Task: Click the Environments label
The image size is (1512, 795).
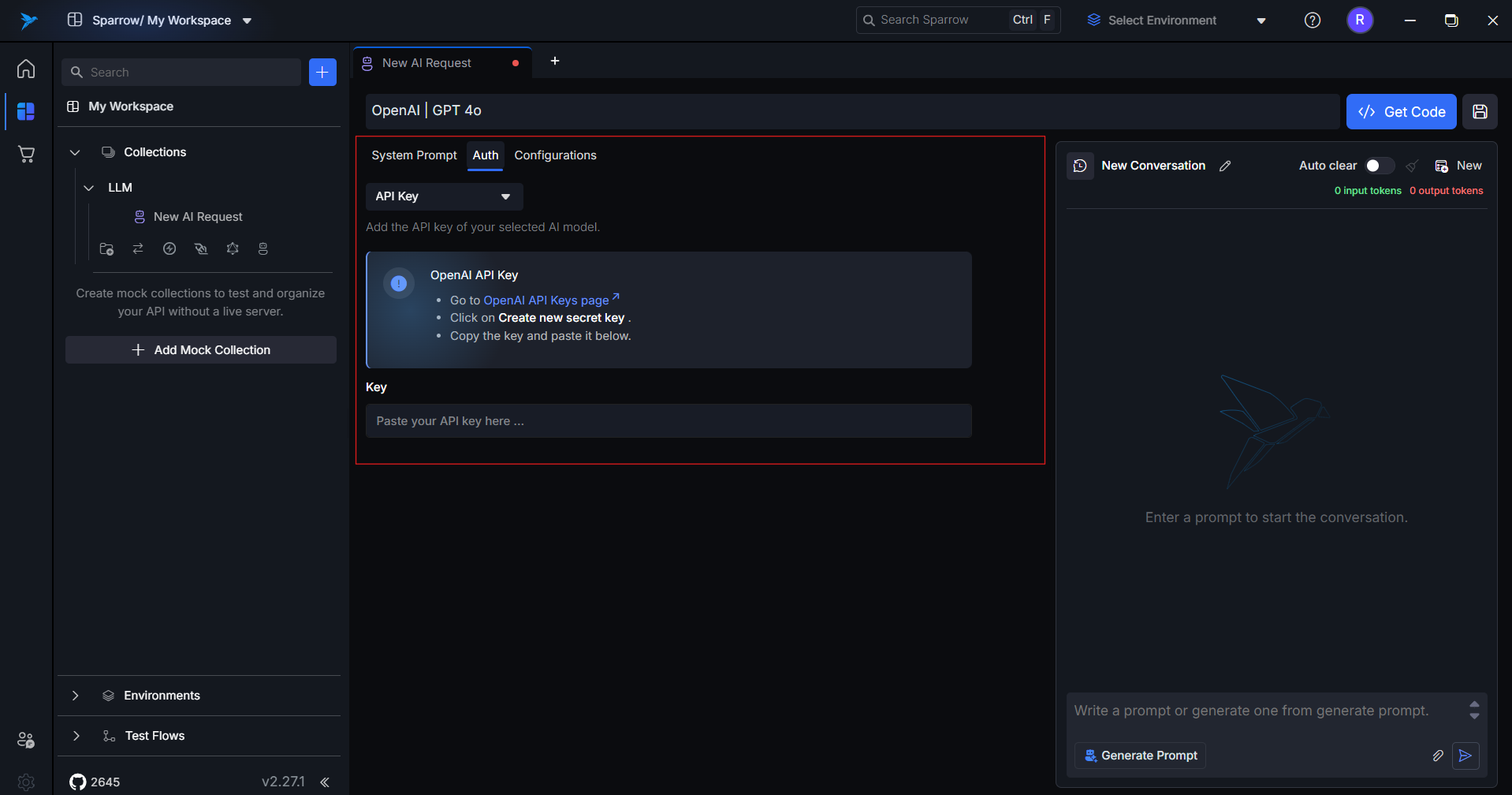Action: (162, 696)
